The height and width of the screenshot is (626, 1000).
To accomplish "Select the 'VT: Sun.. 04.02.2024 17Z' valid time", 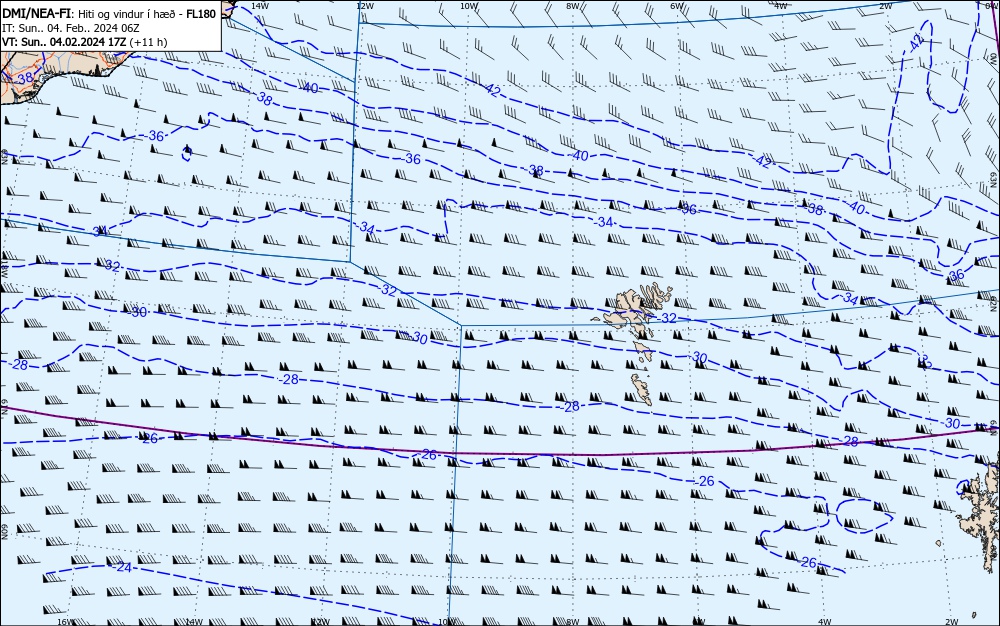I will pos(64,42).
